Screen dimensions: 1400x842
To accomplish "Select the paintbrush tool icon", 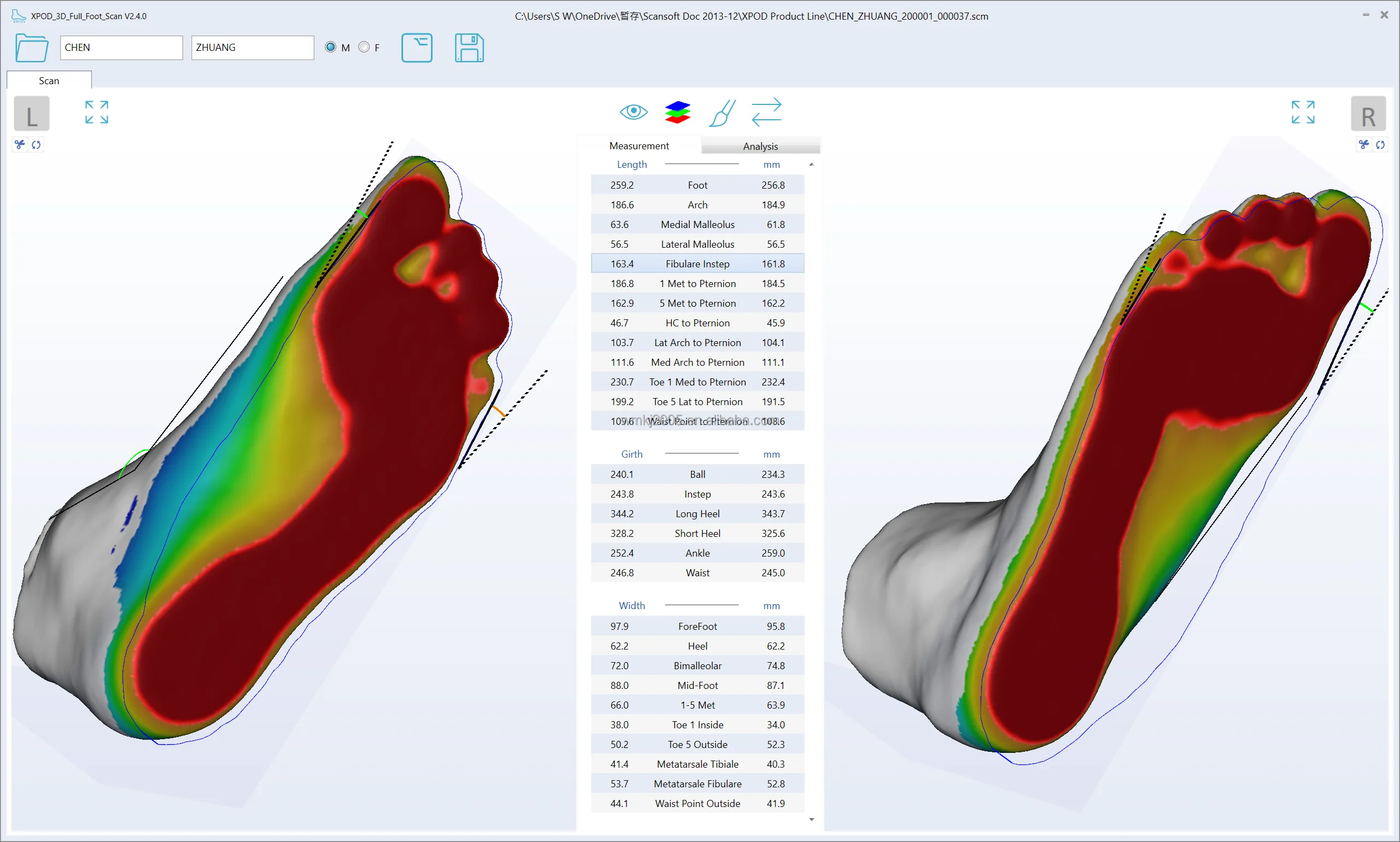I will click(x=722, y=113).
